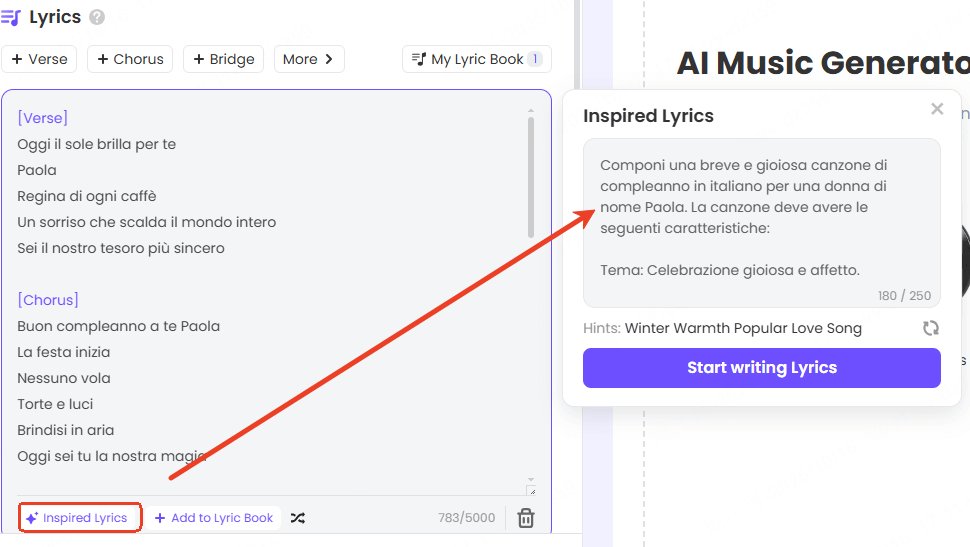This screenshot has width=970, height=547.
Task: Click the lyrics box resize handle
Action: [x=531, y=491]
